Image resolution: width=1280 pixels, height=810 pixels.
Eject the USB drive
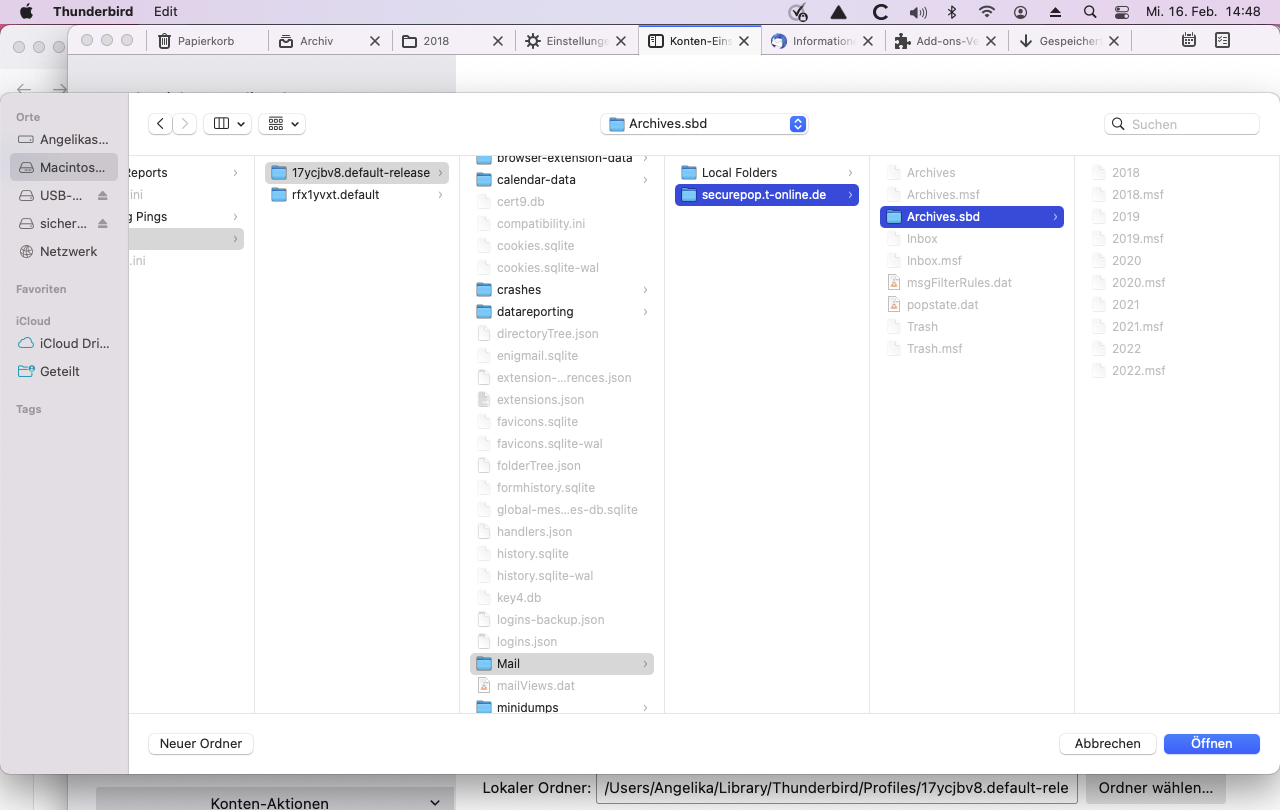pyautogui.click(x=103, y=196)
